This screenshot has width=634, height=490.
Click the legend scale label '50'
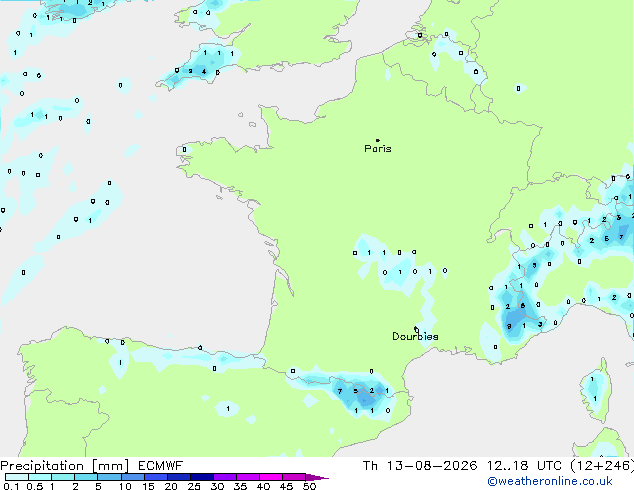pos(309,486)
